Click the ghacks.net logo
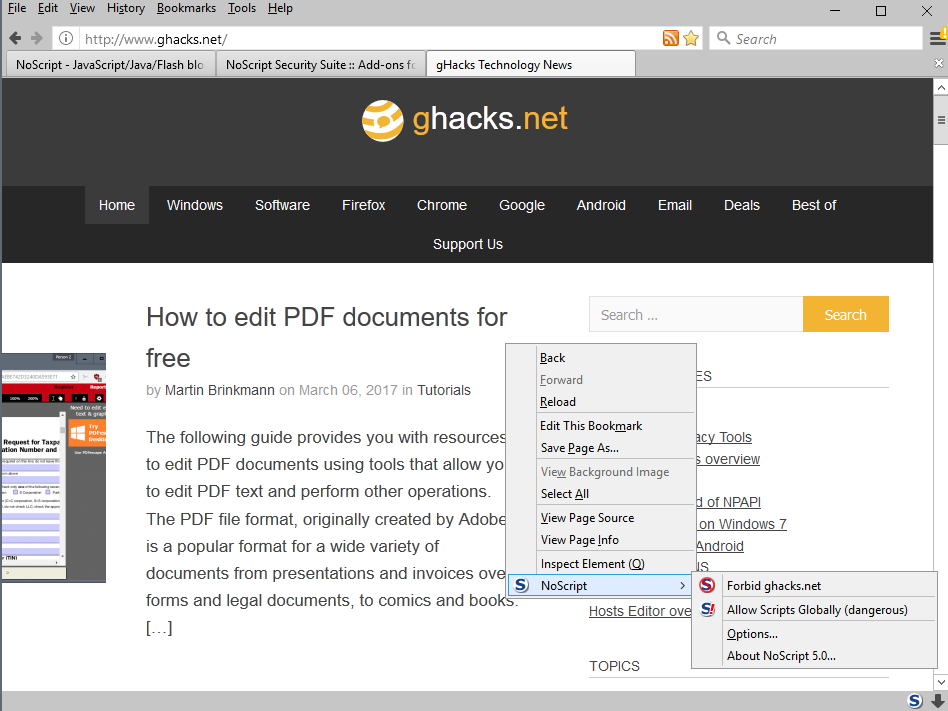 point(464,120)
